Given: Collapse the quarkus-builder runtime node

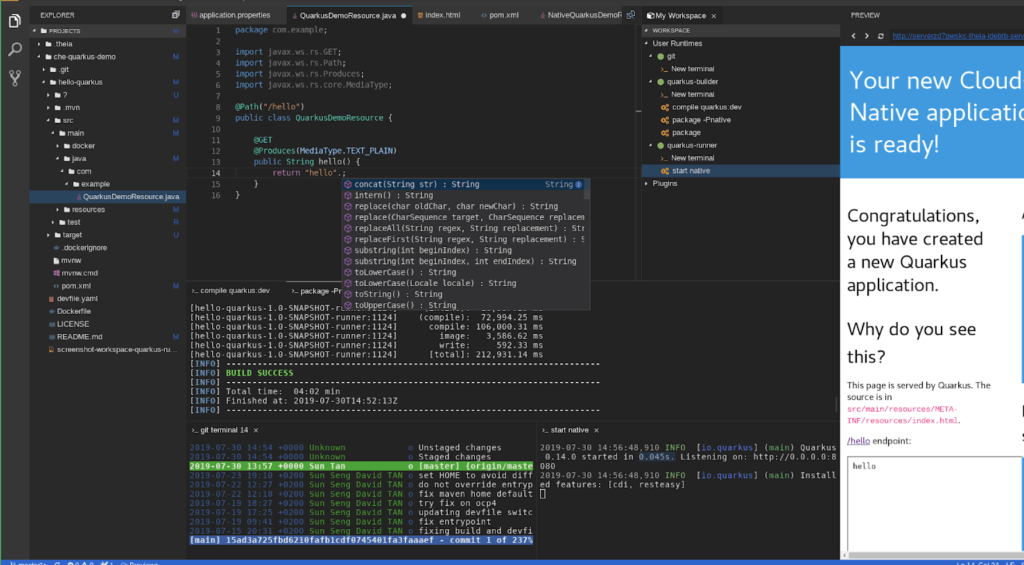Looking at the screenshot, I should pyautogui.click(x=652, y=81).
